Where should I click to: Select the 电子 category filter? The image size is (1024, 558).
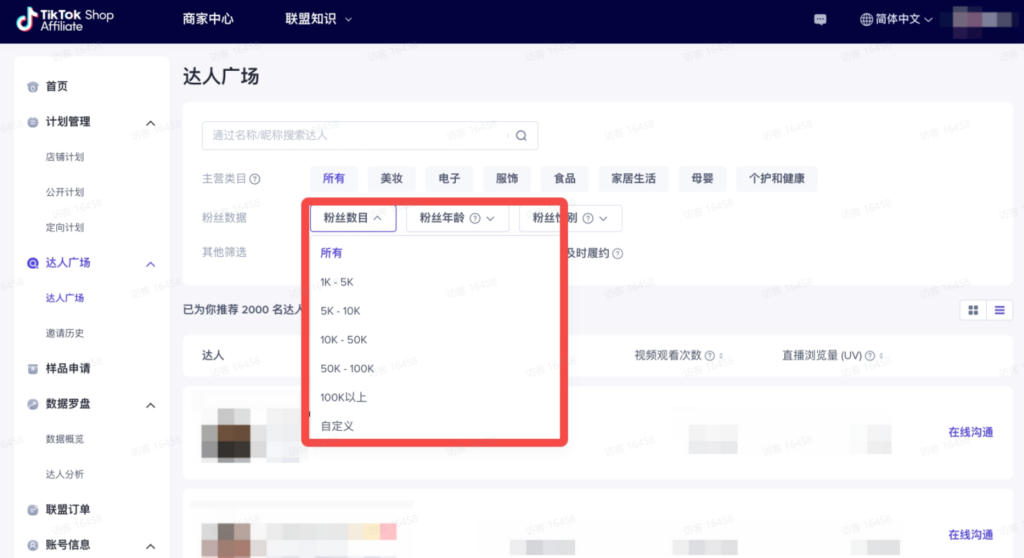pos(449,178)
